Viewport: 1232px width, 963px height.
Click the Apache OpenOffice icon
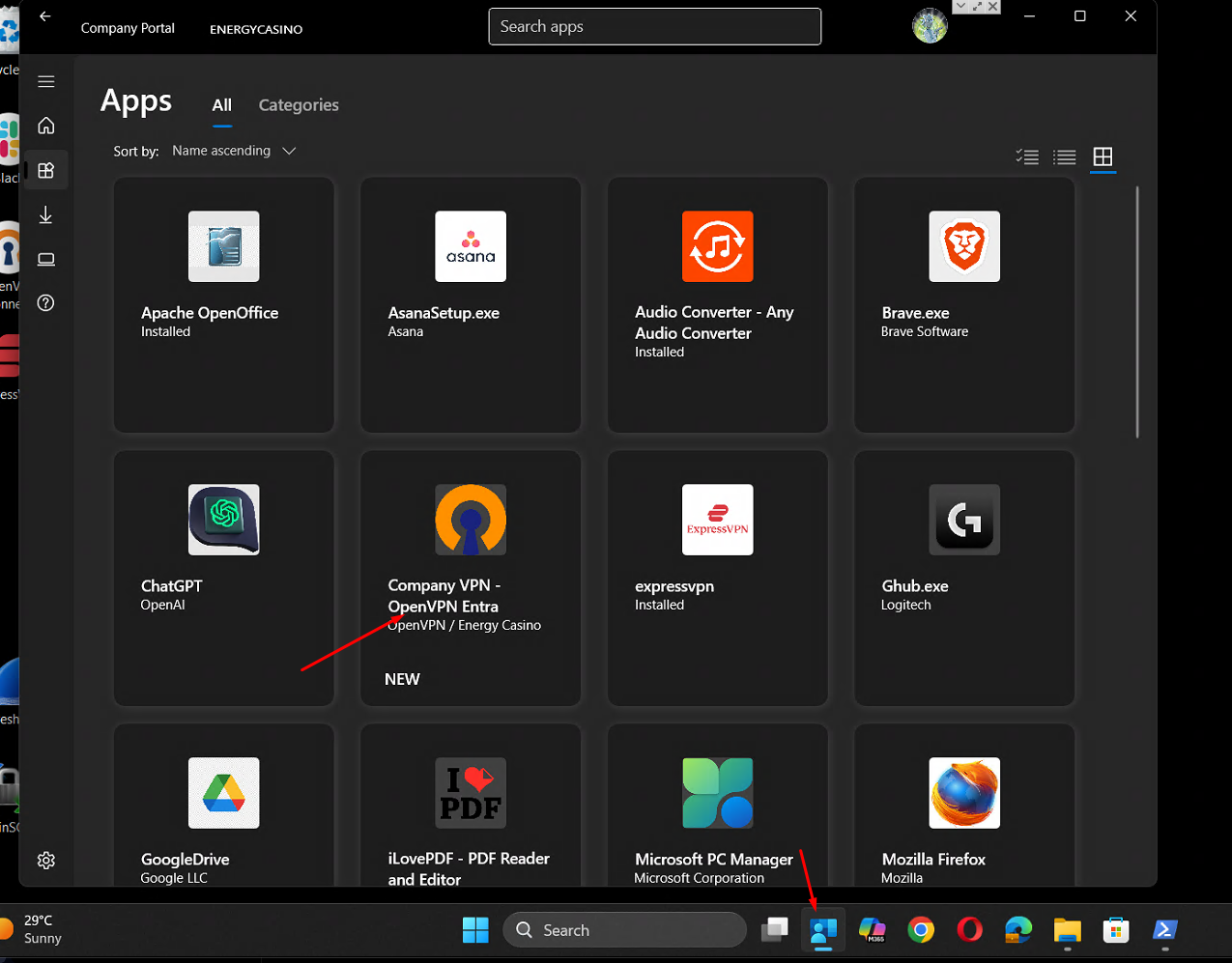[223, 246]
